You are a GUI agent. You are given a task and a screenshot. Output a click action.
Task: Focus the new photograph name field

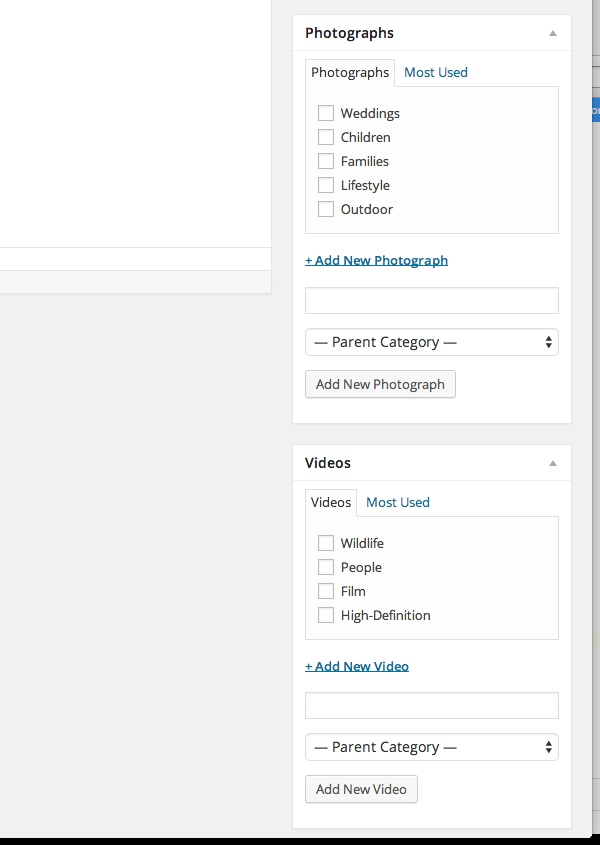pyautogui.click(x=432, y=300)
